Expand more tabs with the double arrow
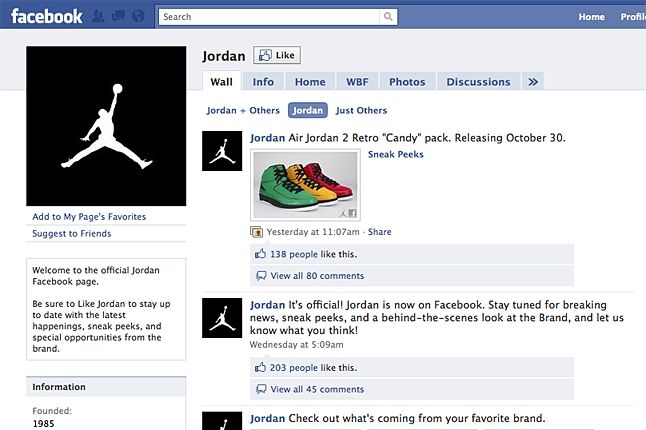This screenshot has width=646, height=430. (533, 82)
